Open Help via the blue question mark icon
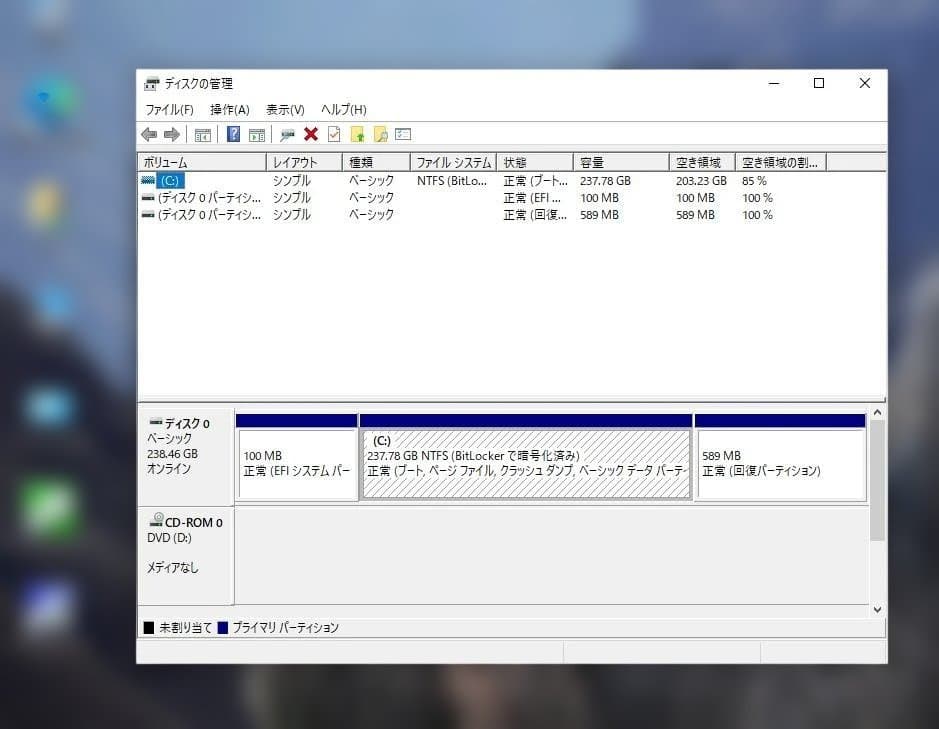This screenshot has width=939, height=729. (233, 134)
